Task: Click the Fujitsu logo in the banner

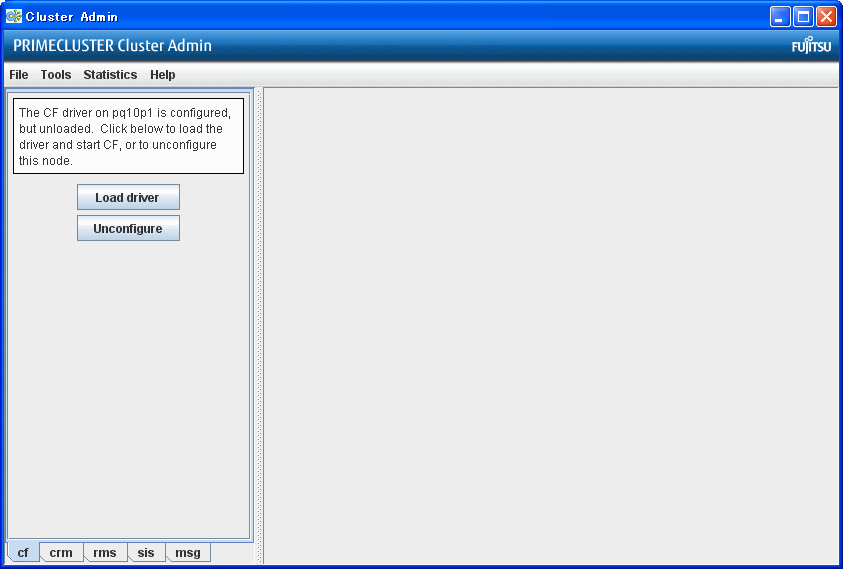Action: pyautogui.click(x=811, y=46)
